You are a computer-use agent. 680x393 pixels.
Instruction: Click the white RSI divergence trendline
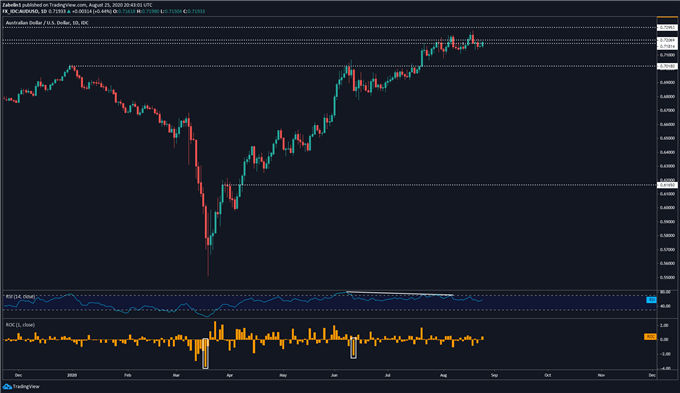click(x=400, y=294)
